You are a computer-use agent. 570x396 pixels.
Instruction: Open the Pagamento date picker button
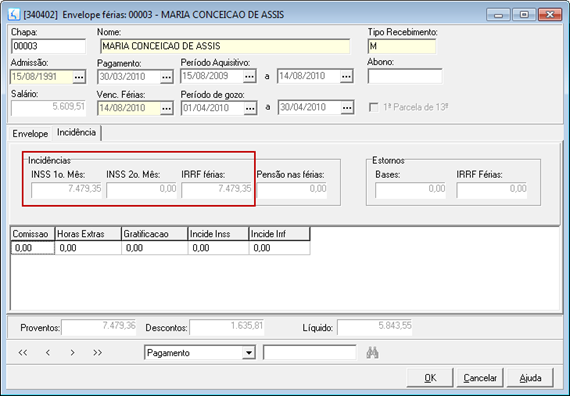click(166, 77)
